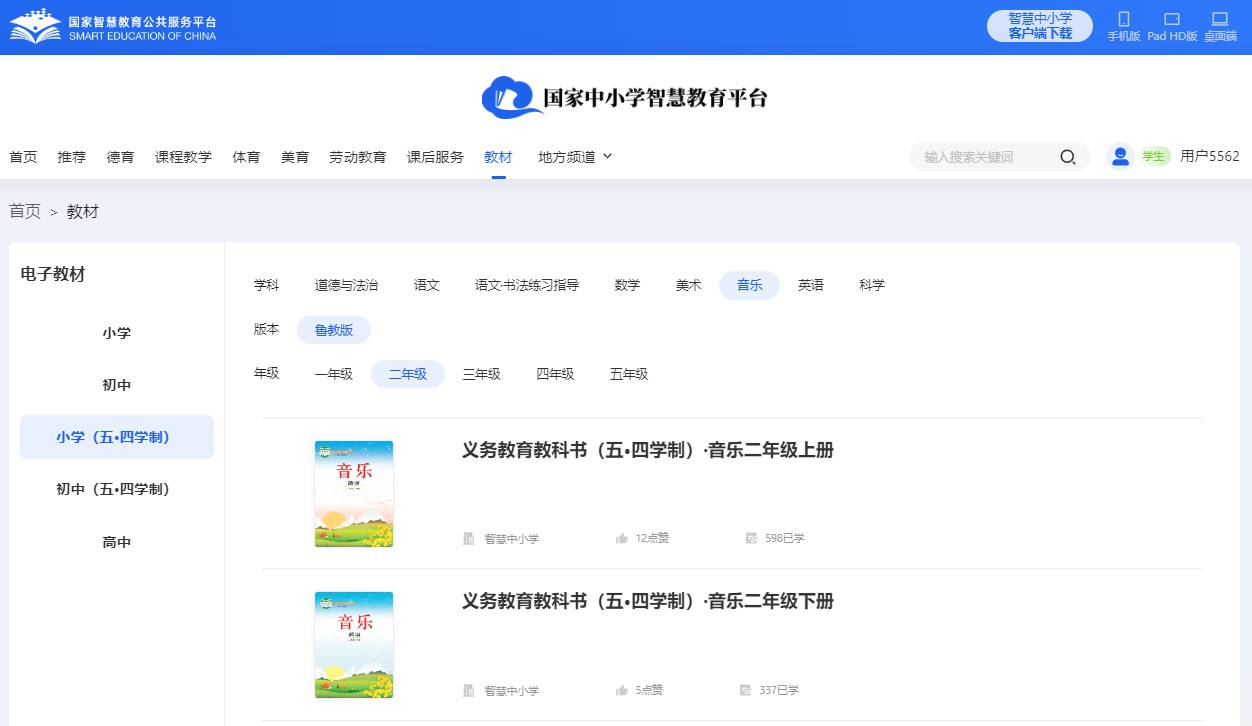Screen dimensions: 1252x726
Task: Filter subject by 数学
Action: (x=627, y=285)
